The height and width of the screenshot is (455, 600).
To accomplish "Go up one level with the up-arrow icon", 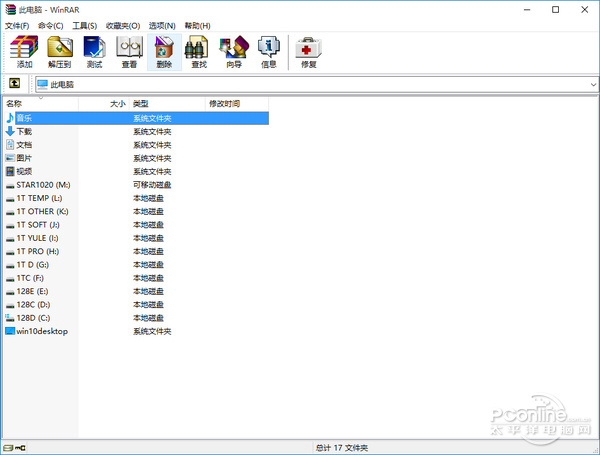I will coord(15,83).
